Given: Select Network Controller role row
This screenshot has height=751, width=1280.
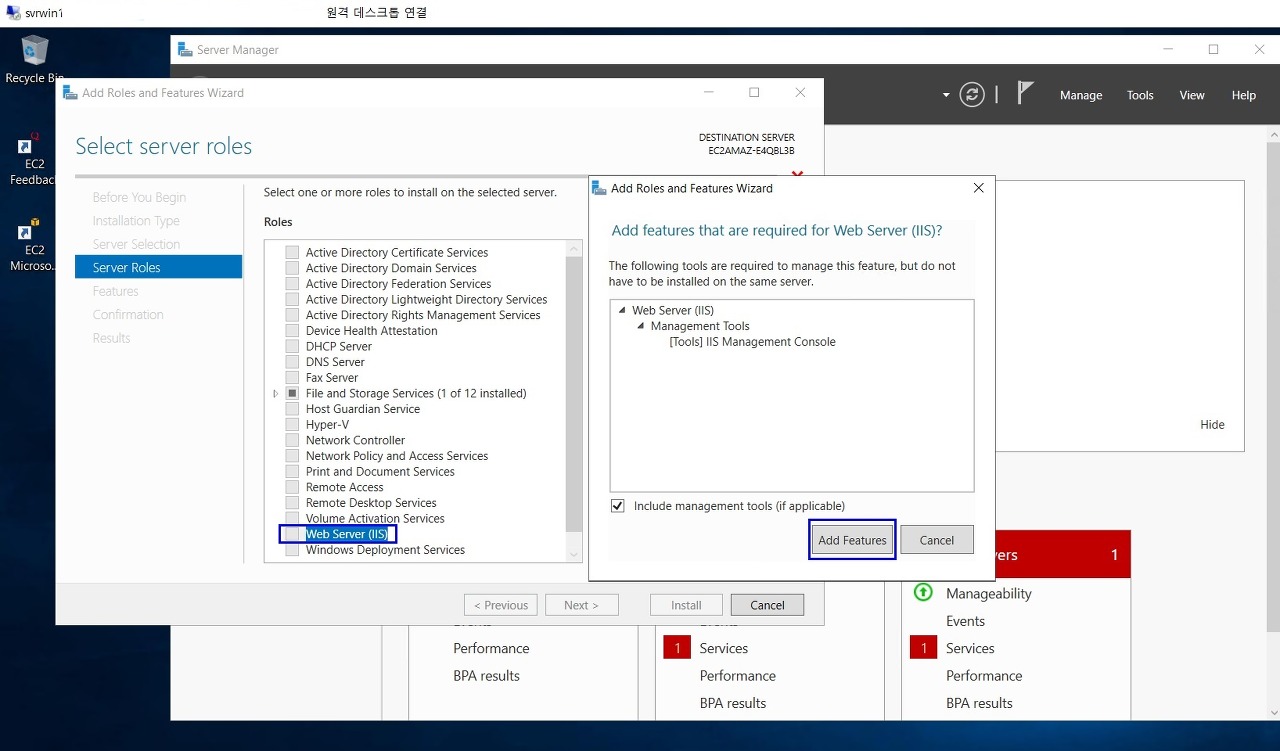Looking at the screenshot, I should click(x=355, y=440).
